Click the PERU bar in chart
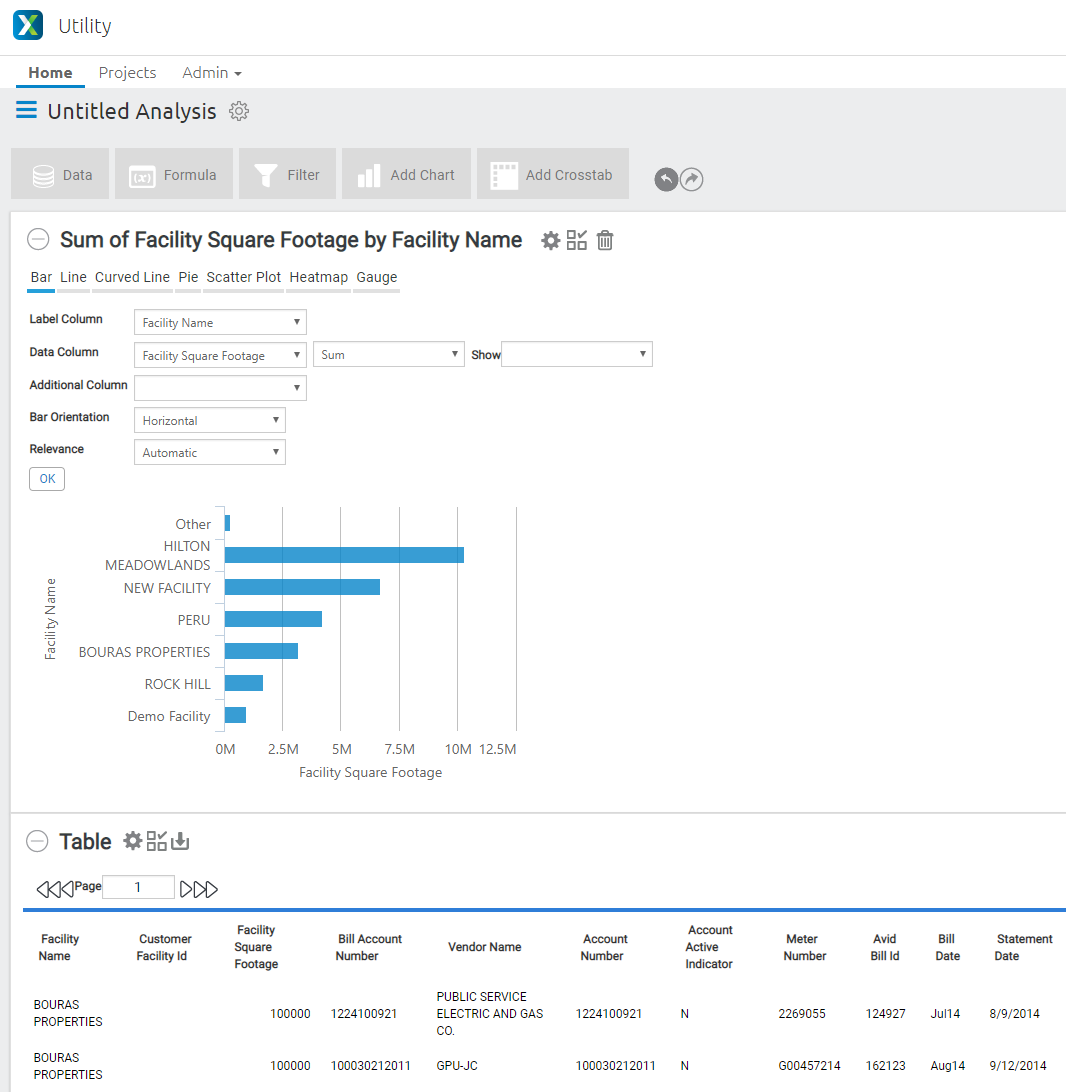Image resolution: width=1066 pixels, height=1092 pixels. 273,619
